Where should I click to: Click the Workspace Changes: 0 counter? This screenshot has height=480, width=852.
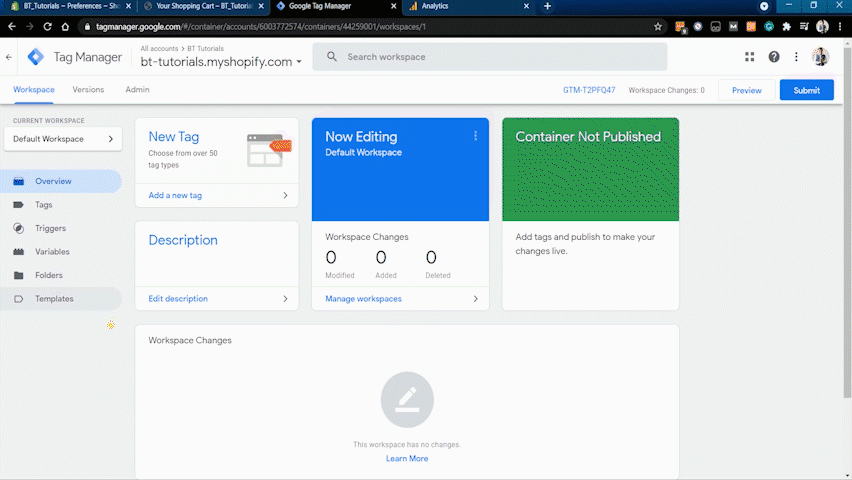tap(666, 90)
